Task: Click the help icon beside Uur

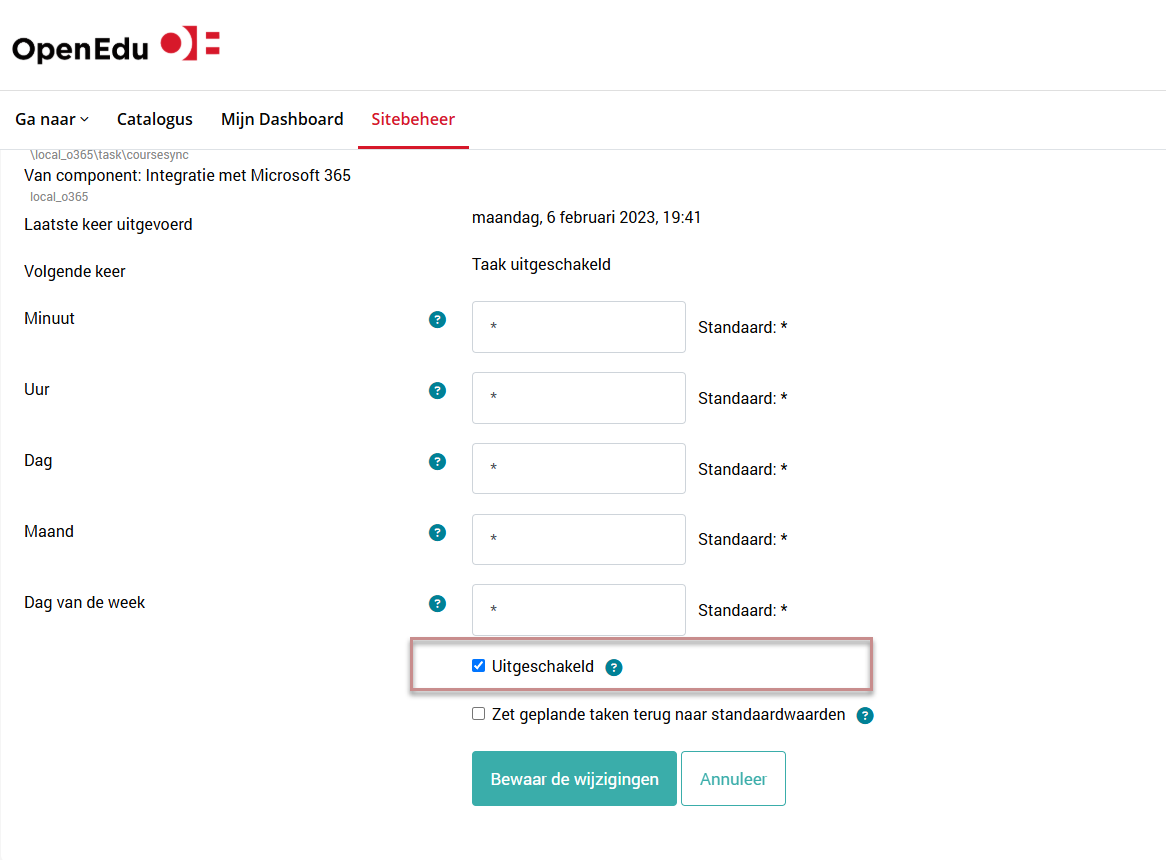Action: point(437,391)
